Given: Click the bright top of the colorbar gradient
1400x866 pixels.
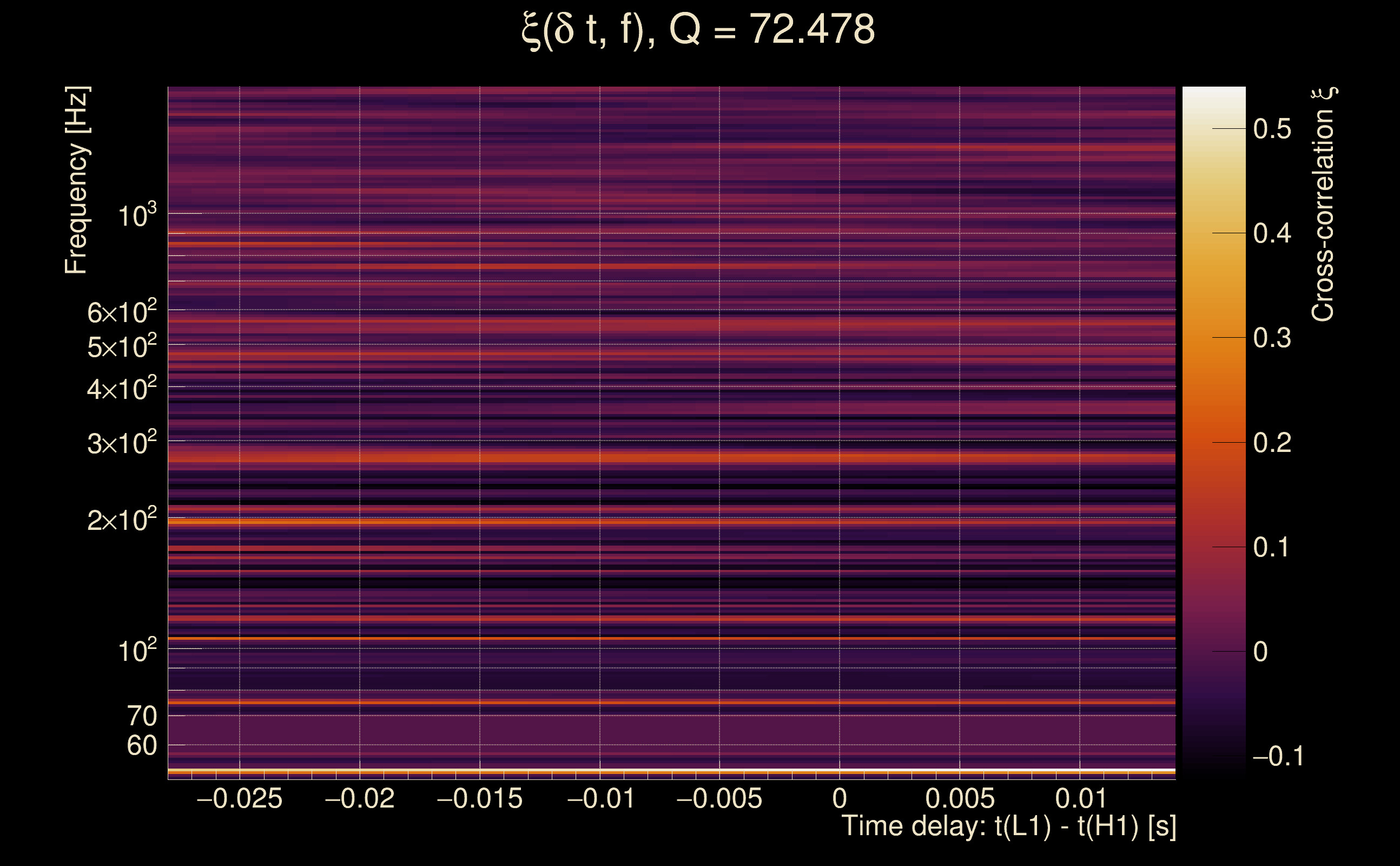Looking at the screenshot, I should (1213, 97).
